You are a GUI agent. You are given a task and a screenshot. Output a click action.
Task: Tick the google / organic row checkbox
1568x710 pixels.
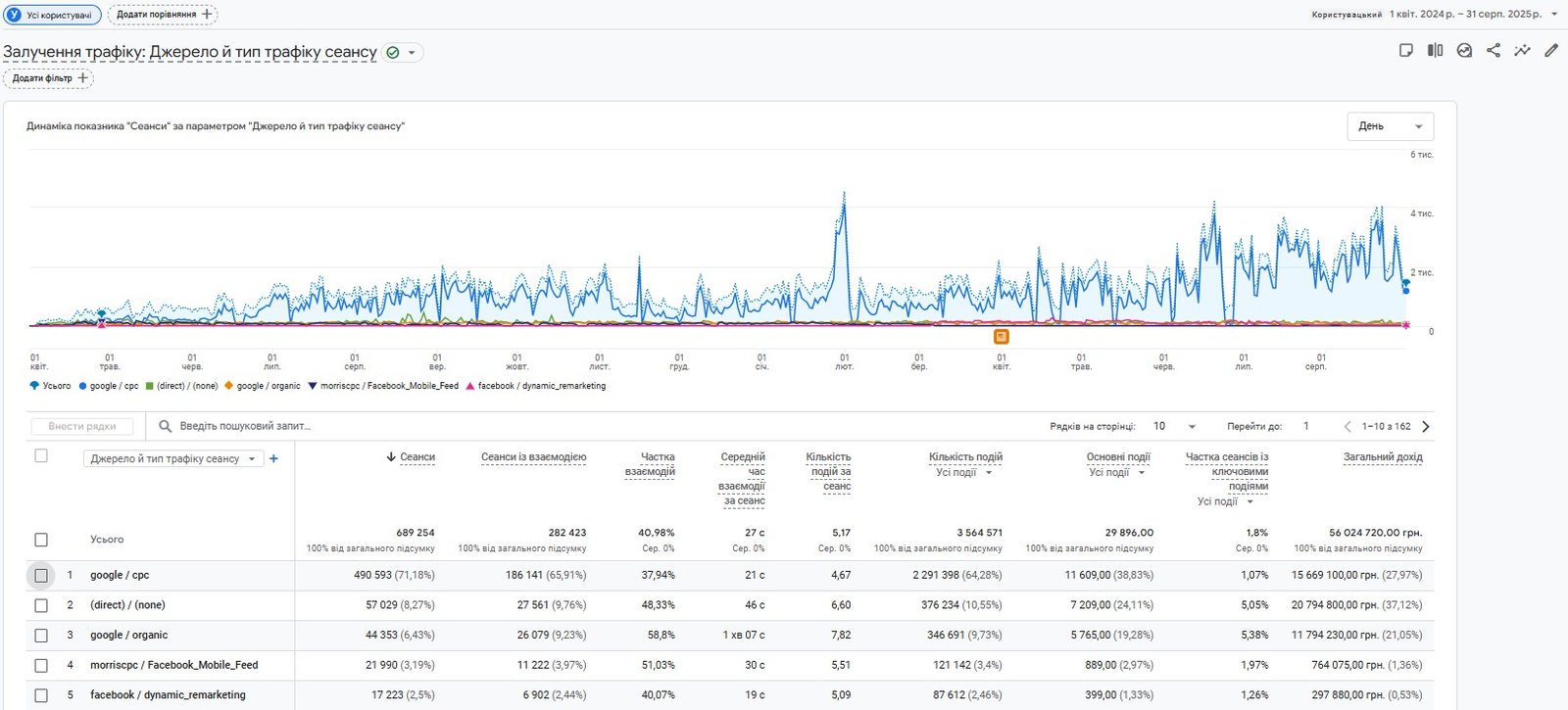click(41, 636)
